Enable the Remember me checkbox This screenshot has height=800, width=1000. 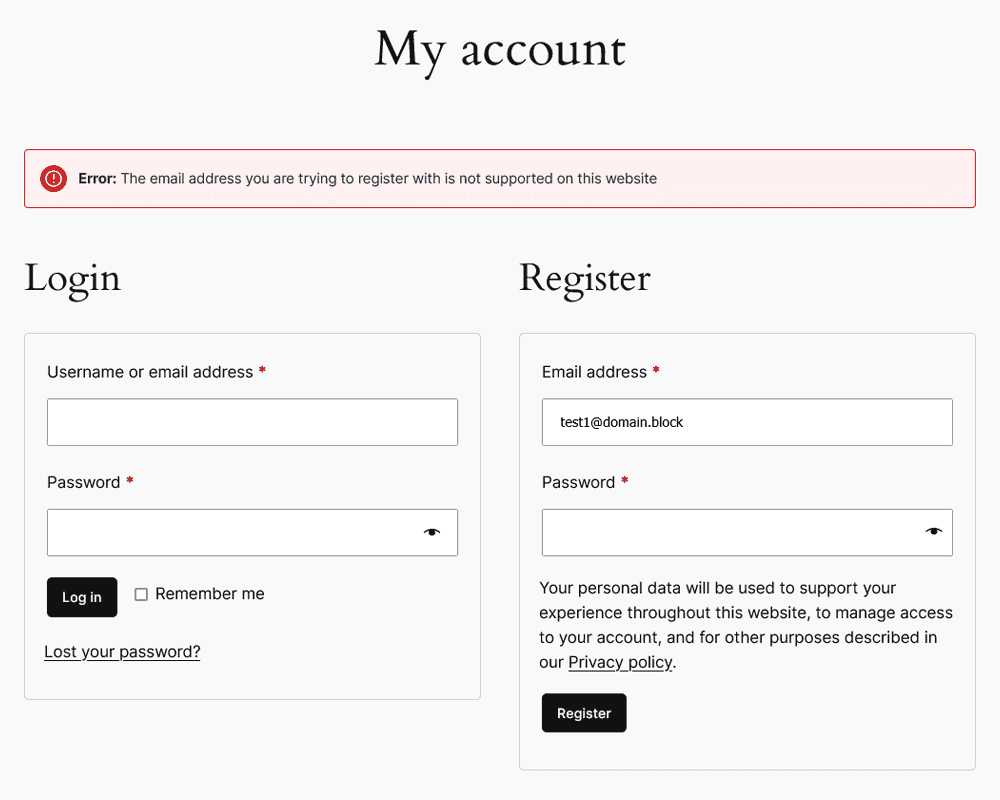(141, 595)
